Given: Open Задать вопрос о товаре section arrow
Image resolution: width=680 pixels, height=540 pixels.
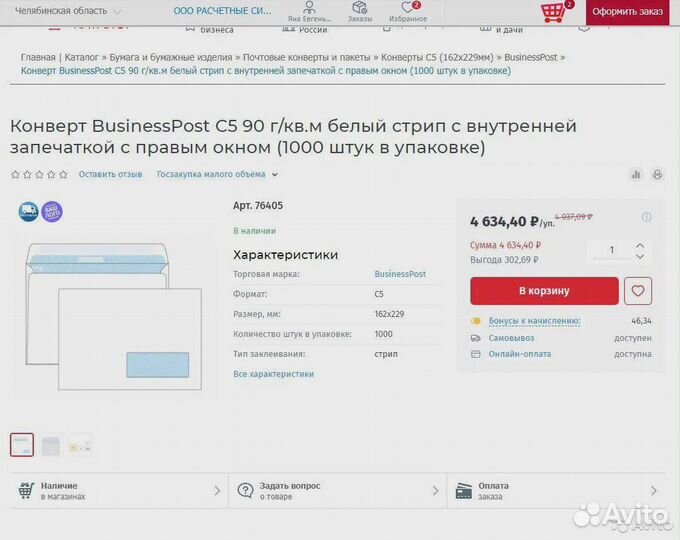Looking at the screenshot, I should pos(435,491).
